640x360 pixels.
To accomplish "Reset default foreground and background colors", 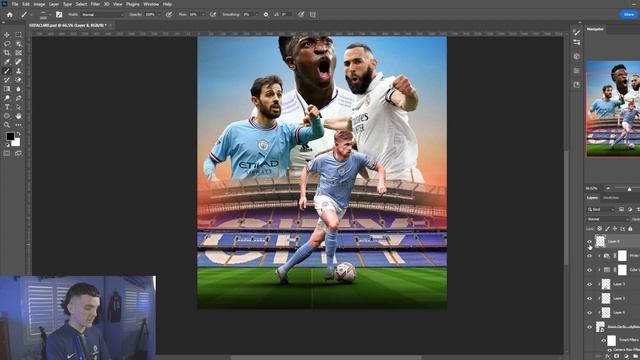I will click(x=7, y=145).
